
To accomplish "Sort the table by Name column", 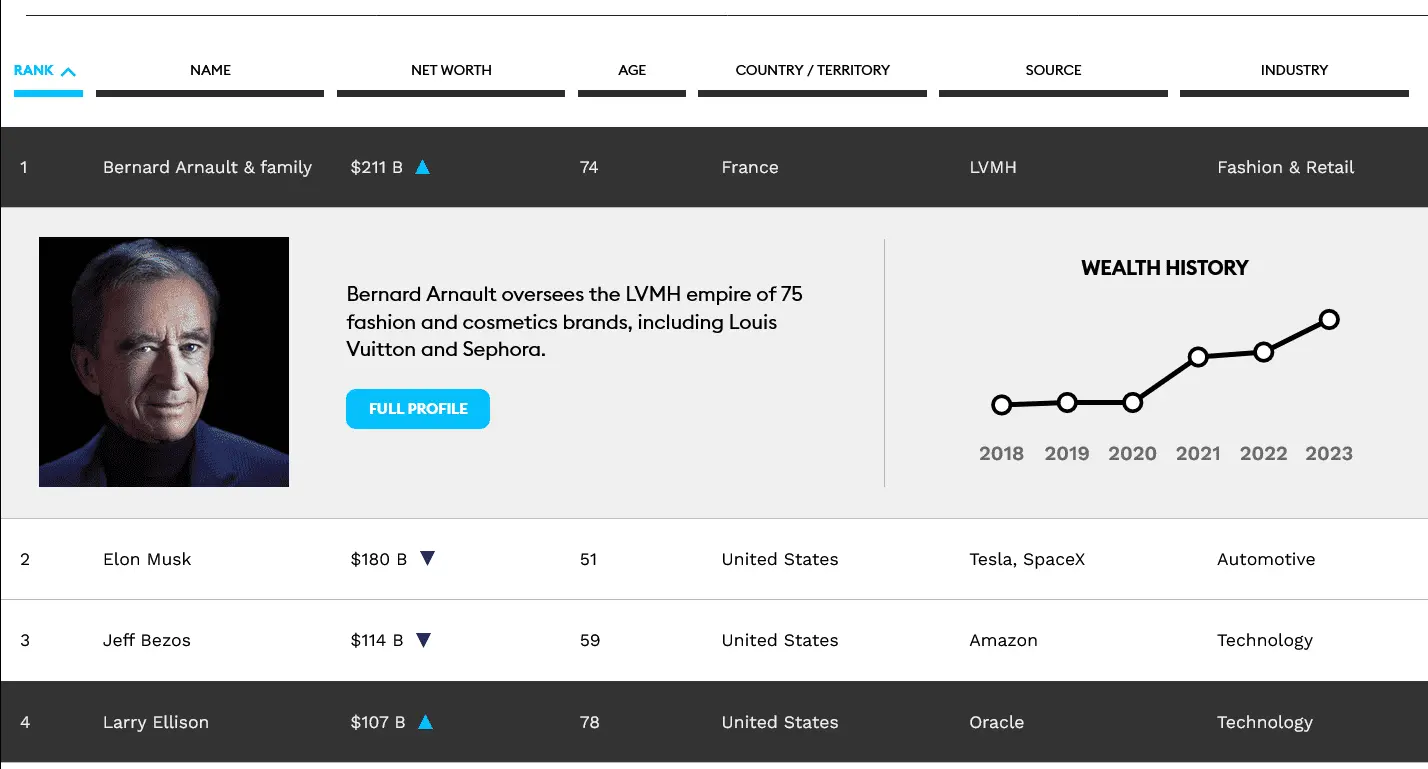I will coord(210,70).
